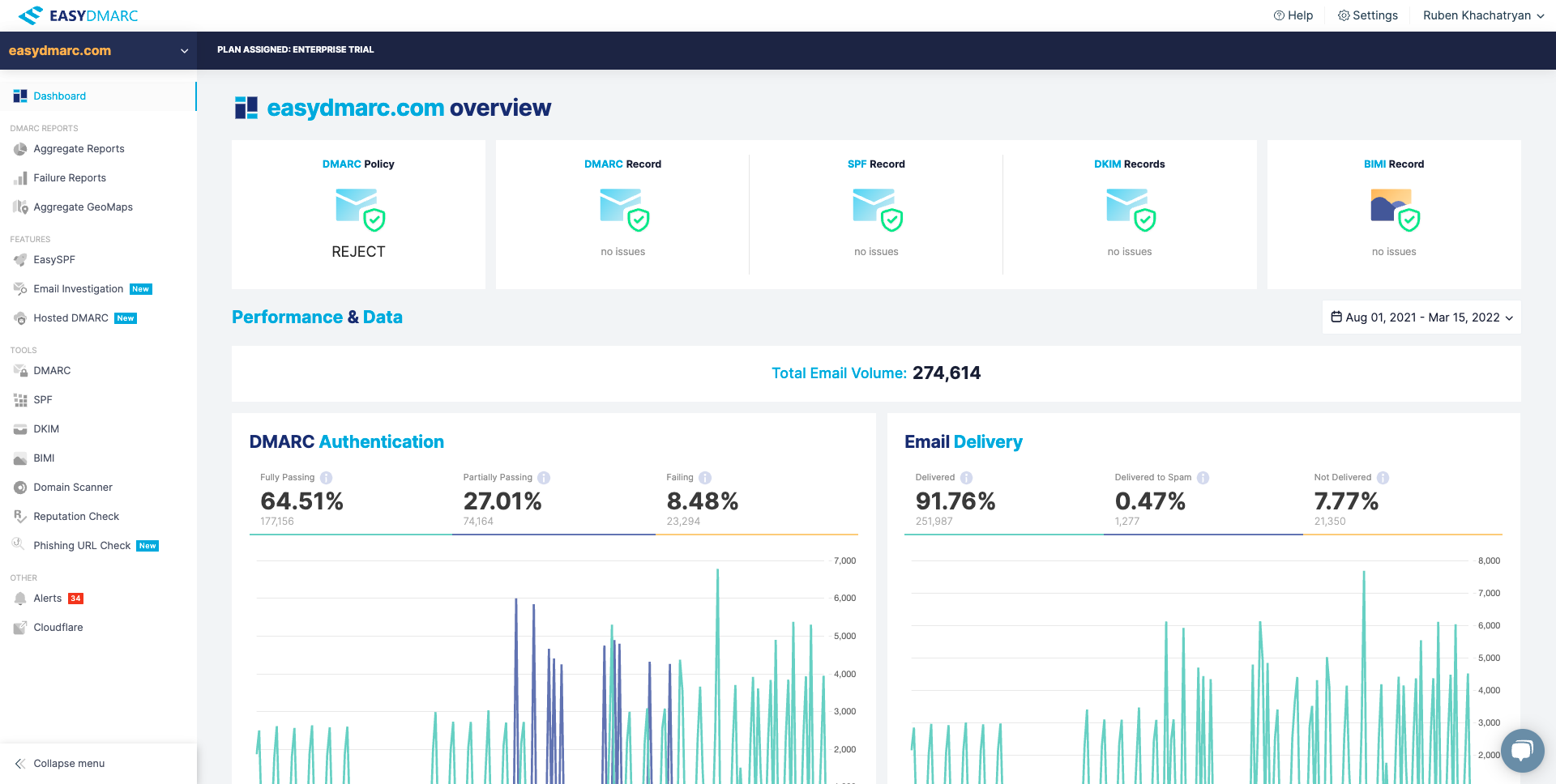The width and height of the screenshot is (1556, 784).
Task: Select the DMARC tool
Action: pos(53,371)
